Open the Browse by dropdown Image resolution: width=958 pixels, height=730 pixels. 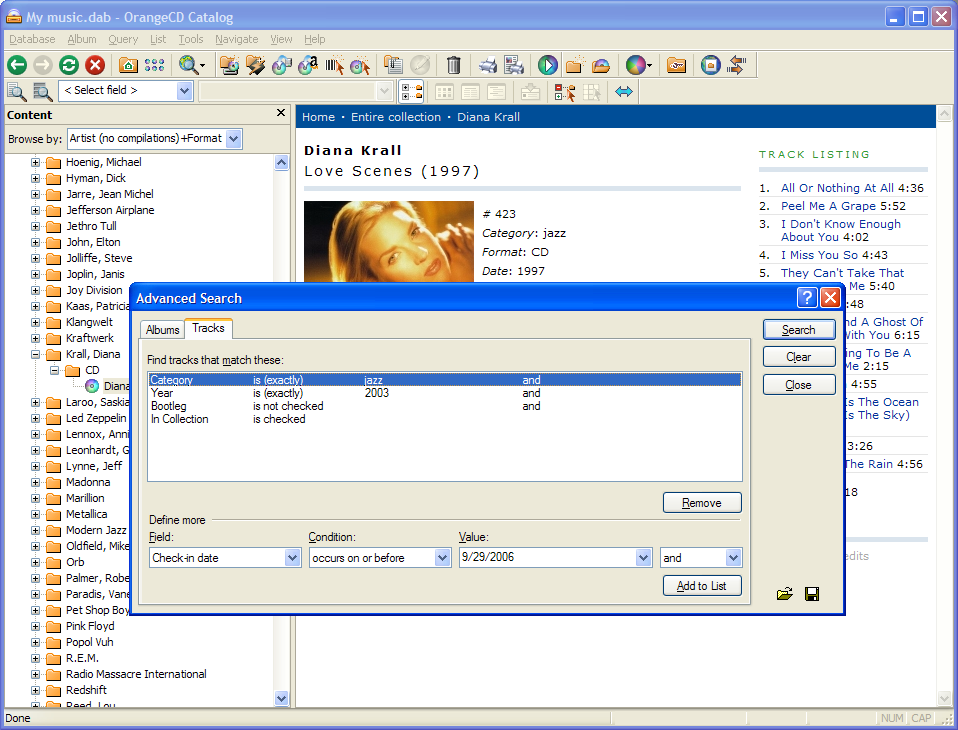(233, 139)
